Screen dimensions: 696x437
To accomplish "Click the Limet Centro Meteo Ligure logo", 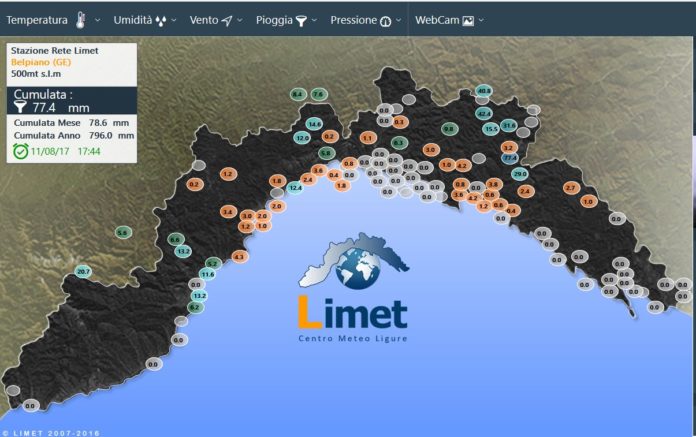I will 353,288.
